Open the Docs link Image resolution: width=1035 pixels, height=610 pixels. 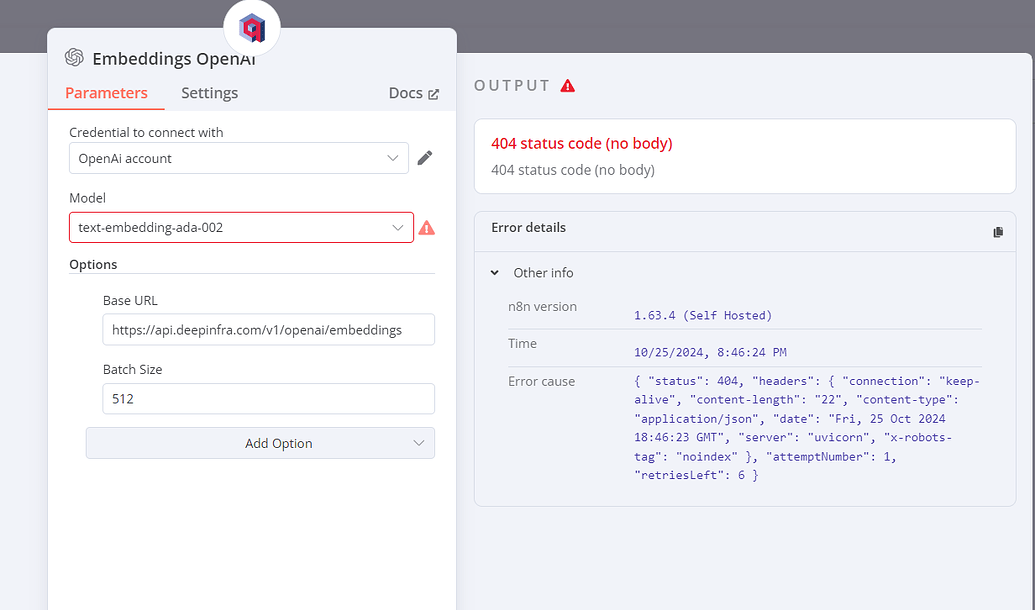406,92
